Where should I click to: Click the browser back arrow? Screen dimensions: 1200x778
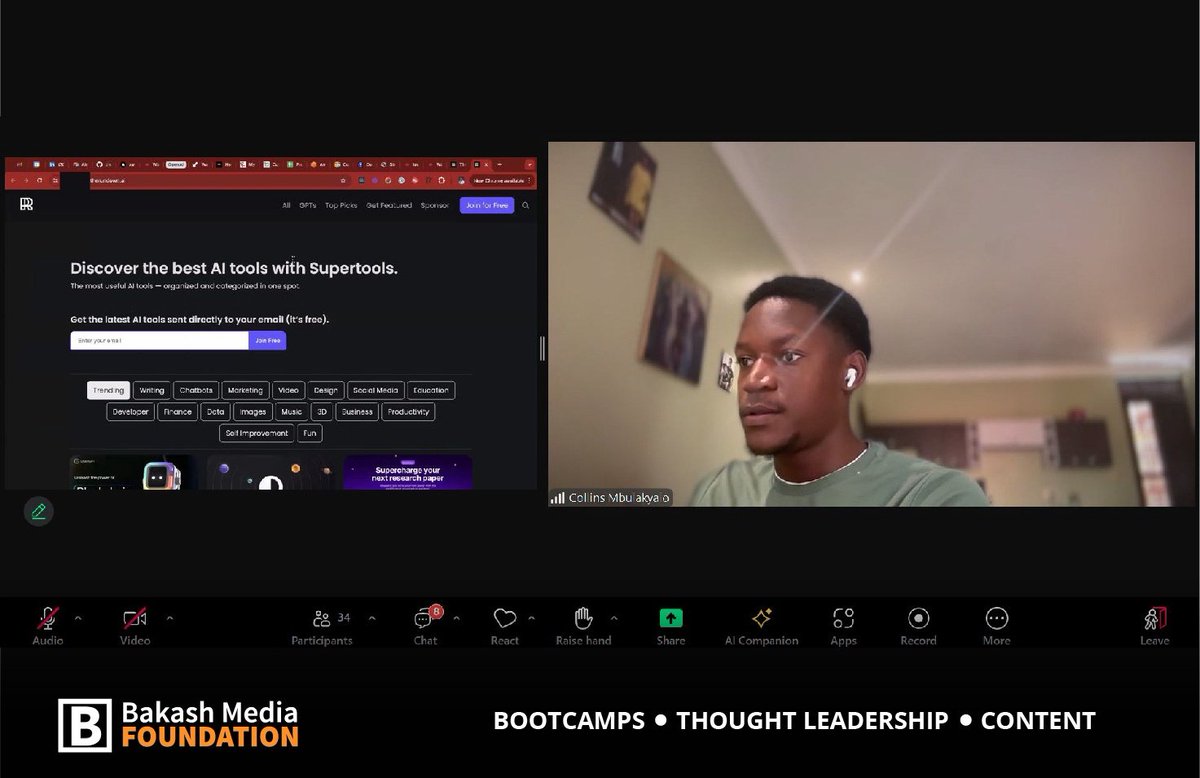pyautogui.click(x=12, y=181)
